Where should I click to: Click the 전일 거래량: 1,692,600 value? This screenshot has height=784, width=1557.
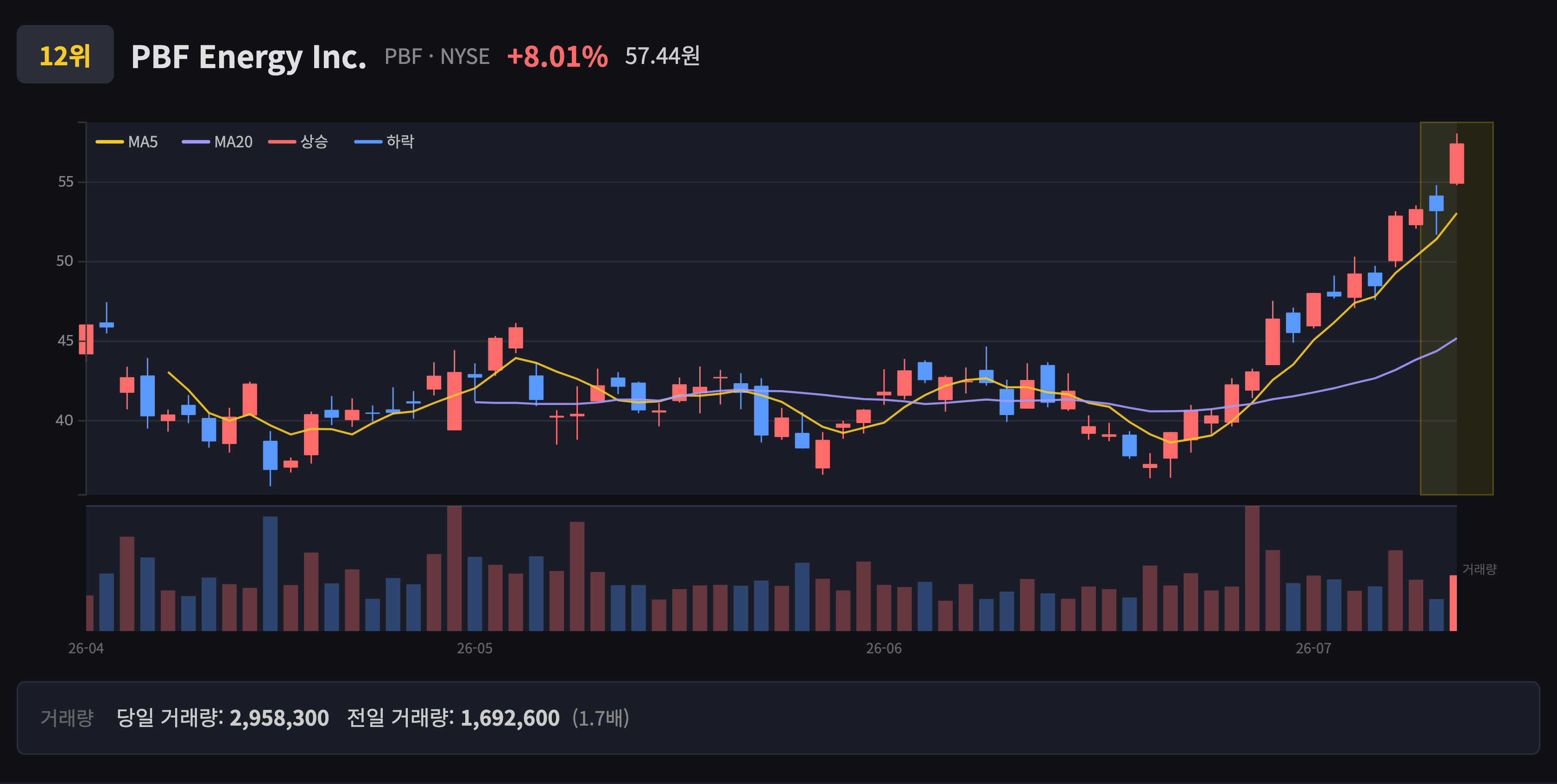point(453,718)
